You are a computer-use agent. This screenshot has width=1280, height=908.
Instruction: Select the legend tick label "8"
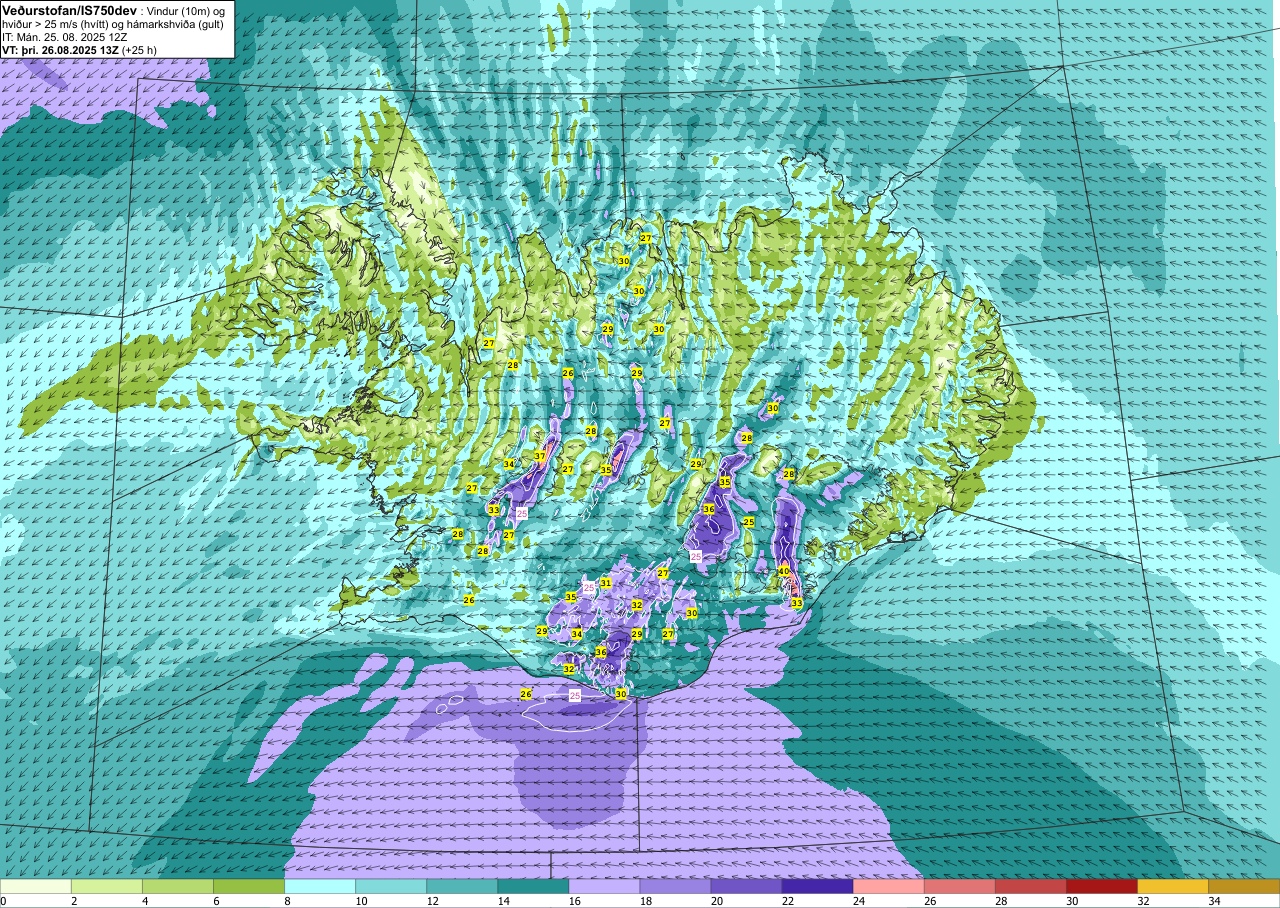pos(285,901)
